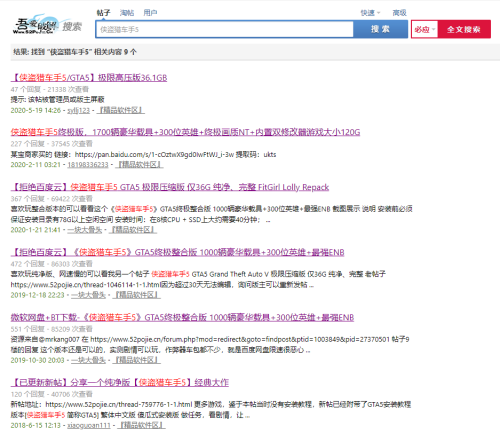The image size is (500, 441).
Task: Open the 快速 dropdown
Action: (x=370, y=13)
